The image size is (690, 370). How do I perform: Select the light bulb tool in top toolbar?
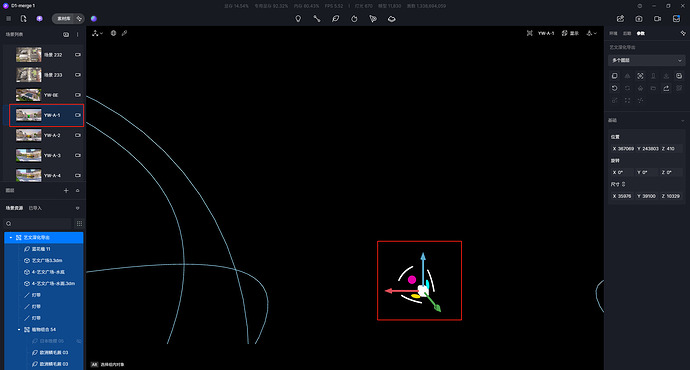coord(298,18)
